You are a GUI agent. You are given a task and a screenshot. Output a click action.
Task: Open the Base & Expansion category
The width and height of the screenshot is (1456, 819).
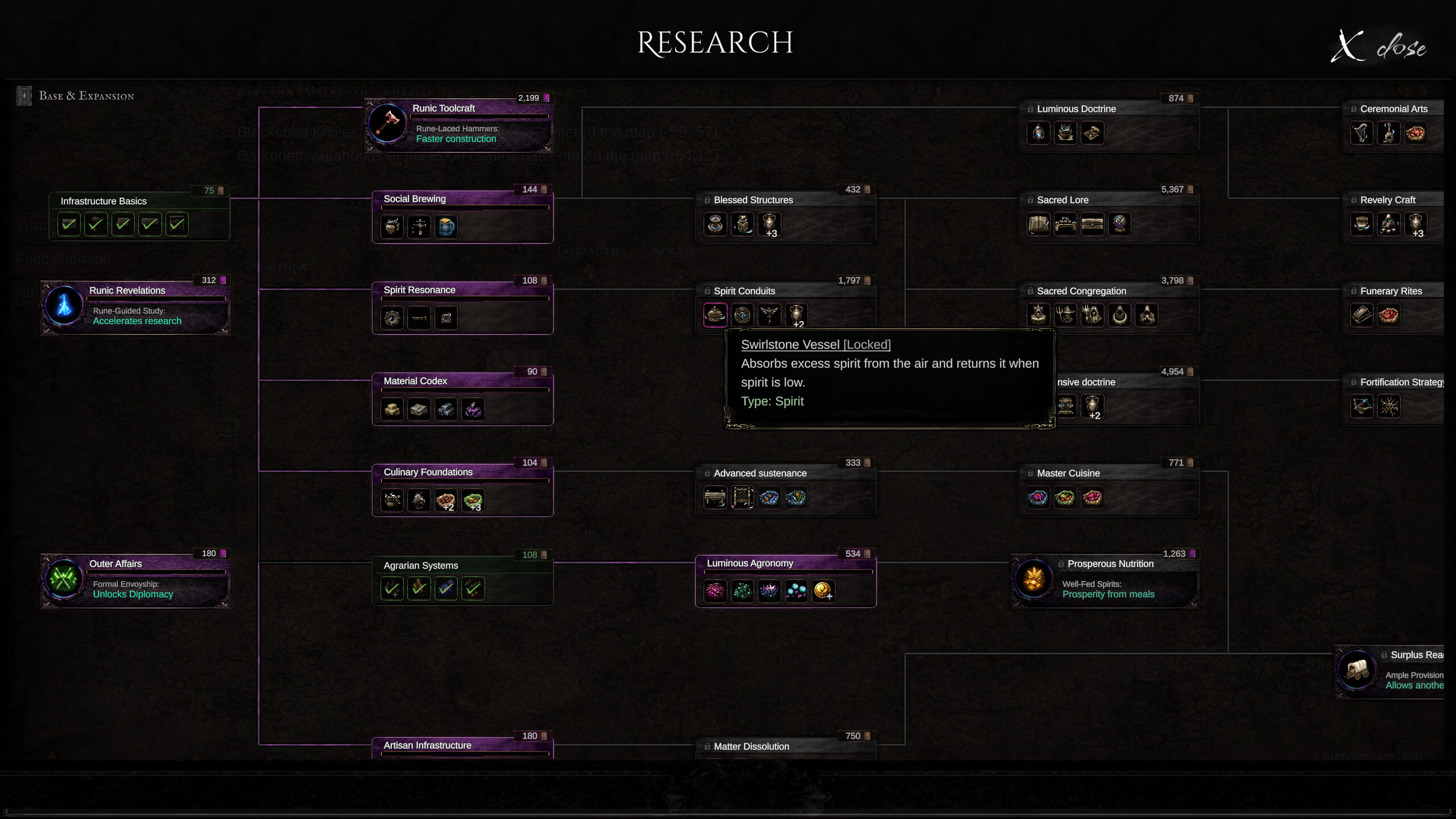pyautogui.click(x=76, y=96)
